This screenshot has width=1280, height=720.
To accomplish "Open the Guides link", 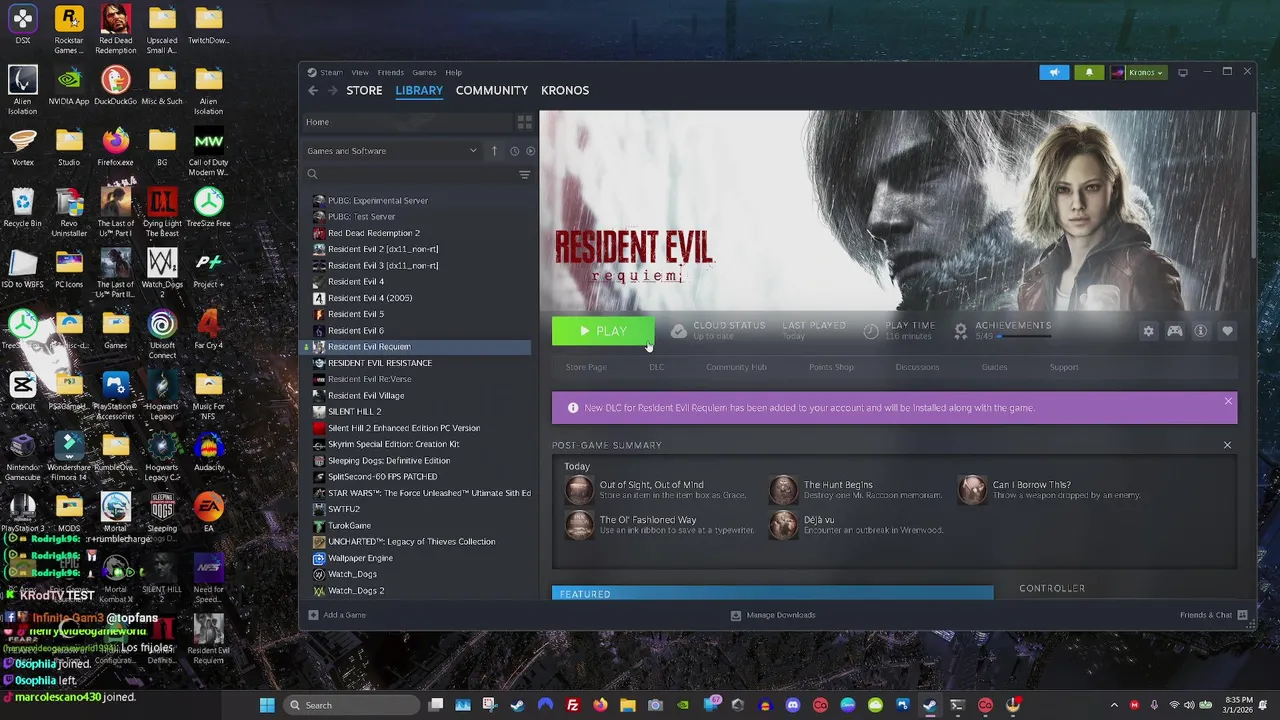I will (x=994, y=367).
